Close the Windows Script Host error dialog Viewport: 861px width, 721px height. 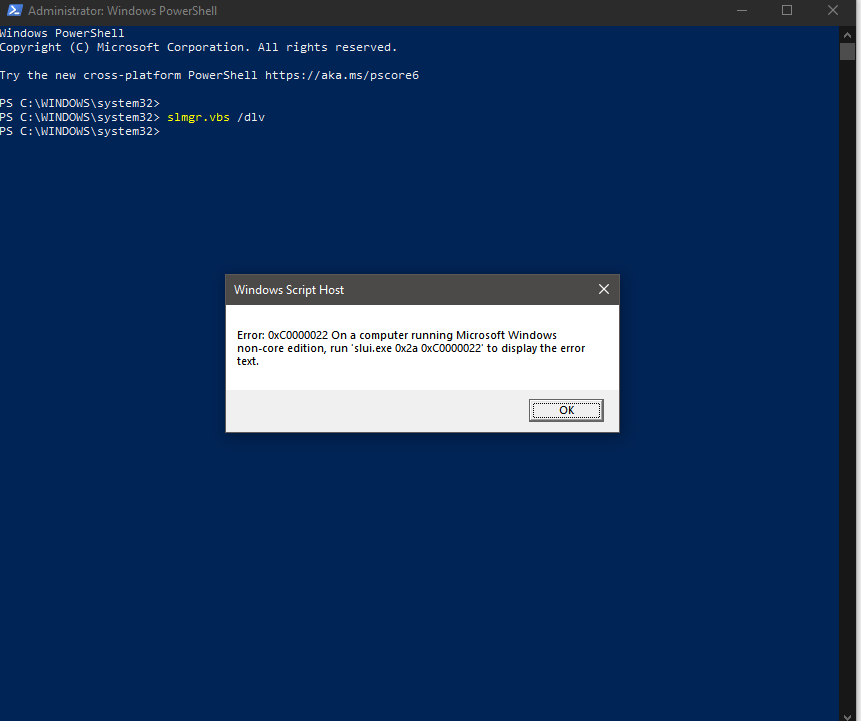[603, 289]
